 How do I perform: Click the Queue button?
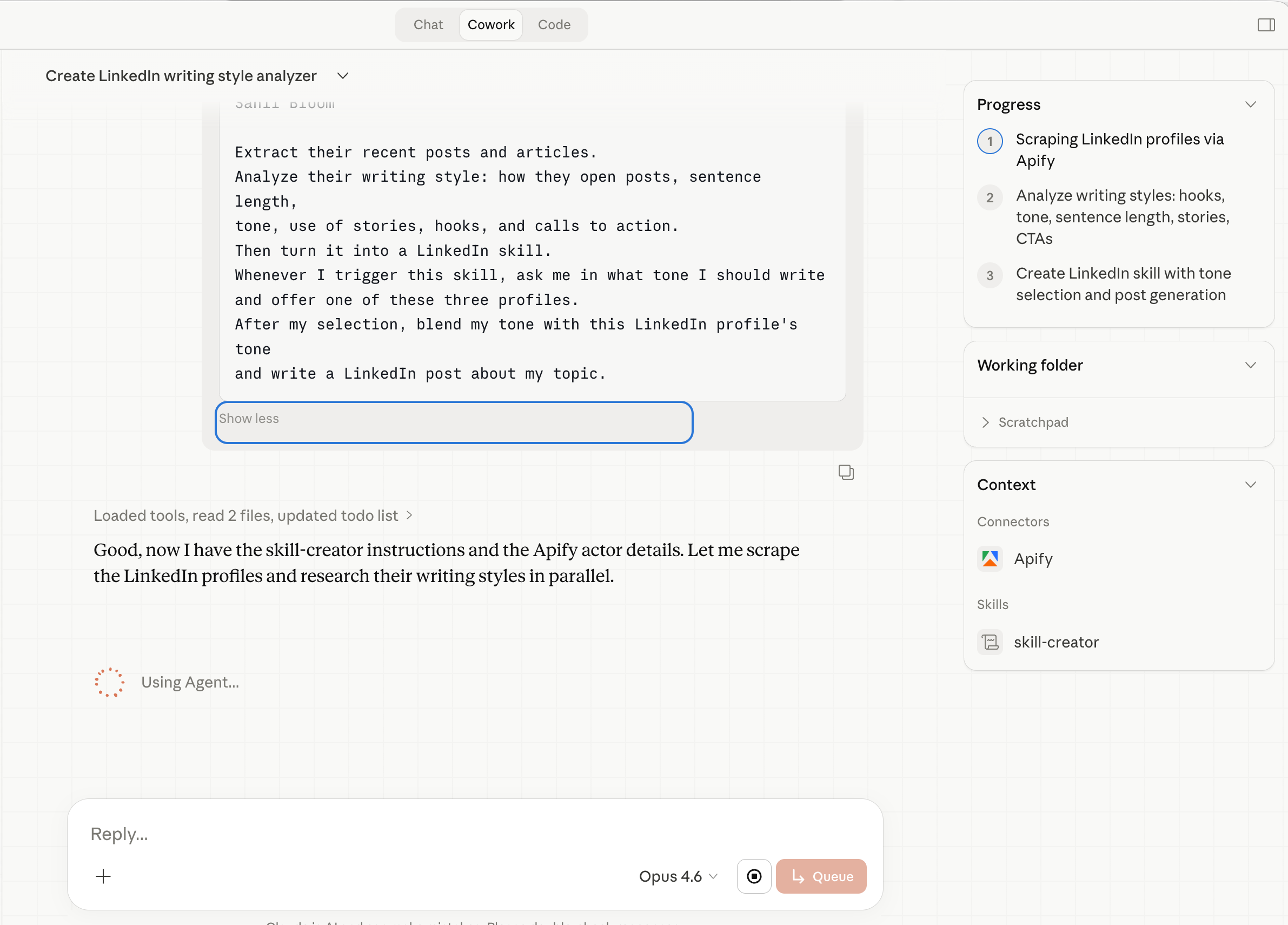pos(821,876)
